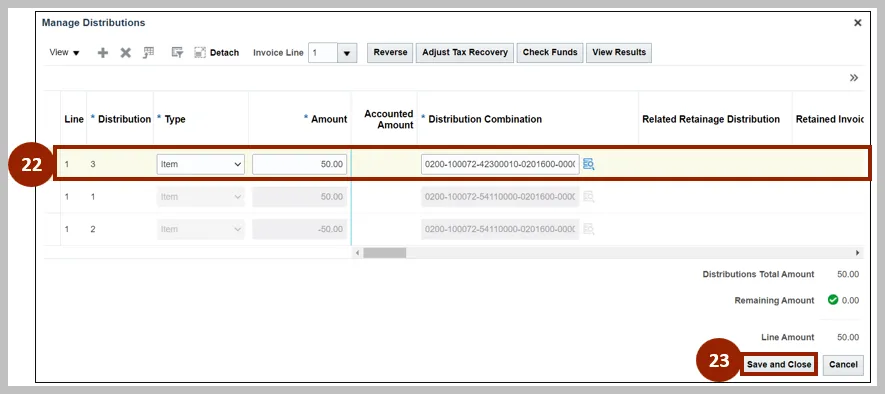Click the Freeze columns toolbar icon

point(148,52)
